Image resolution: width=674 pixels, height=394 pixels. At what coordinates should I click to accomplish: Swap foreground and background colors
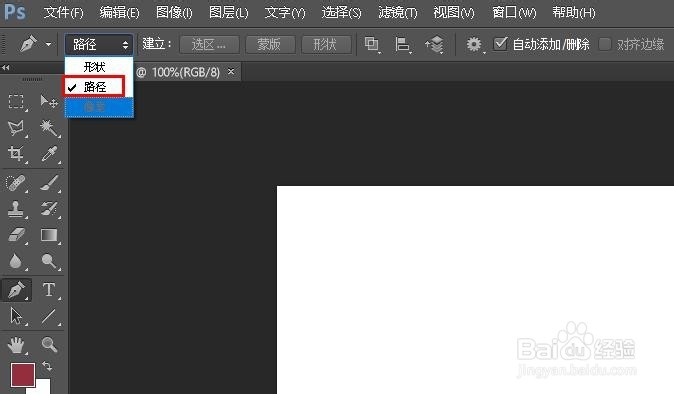click(47, 366)
